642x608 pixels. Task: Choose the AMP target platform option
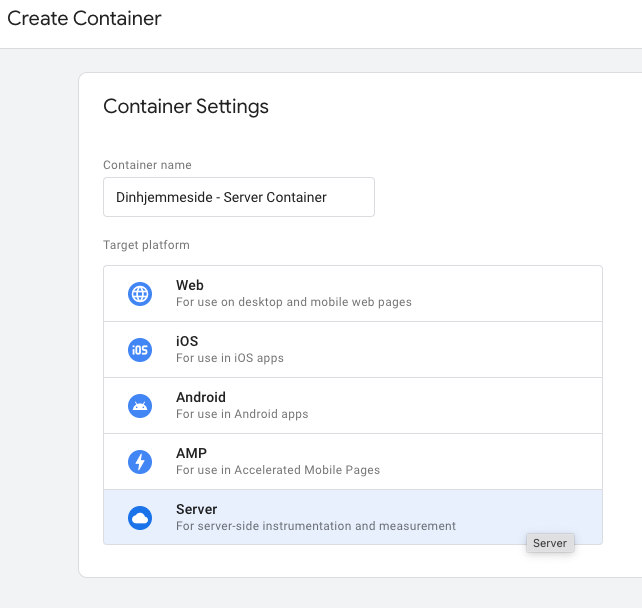[x=353, y=462]
